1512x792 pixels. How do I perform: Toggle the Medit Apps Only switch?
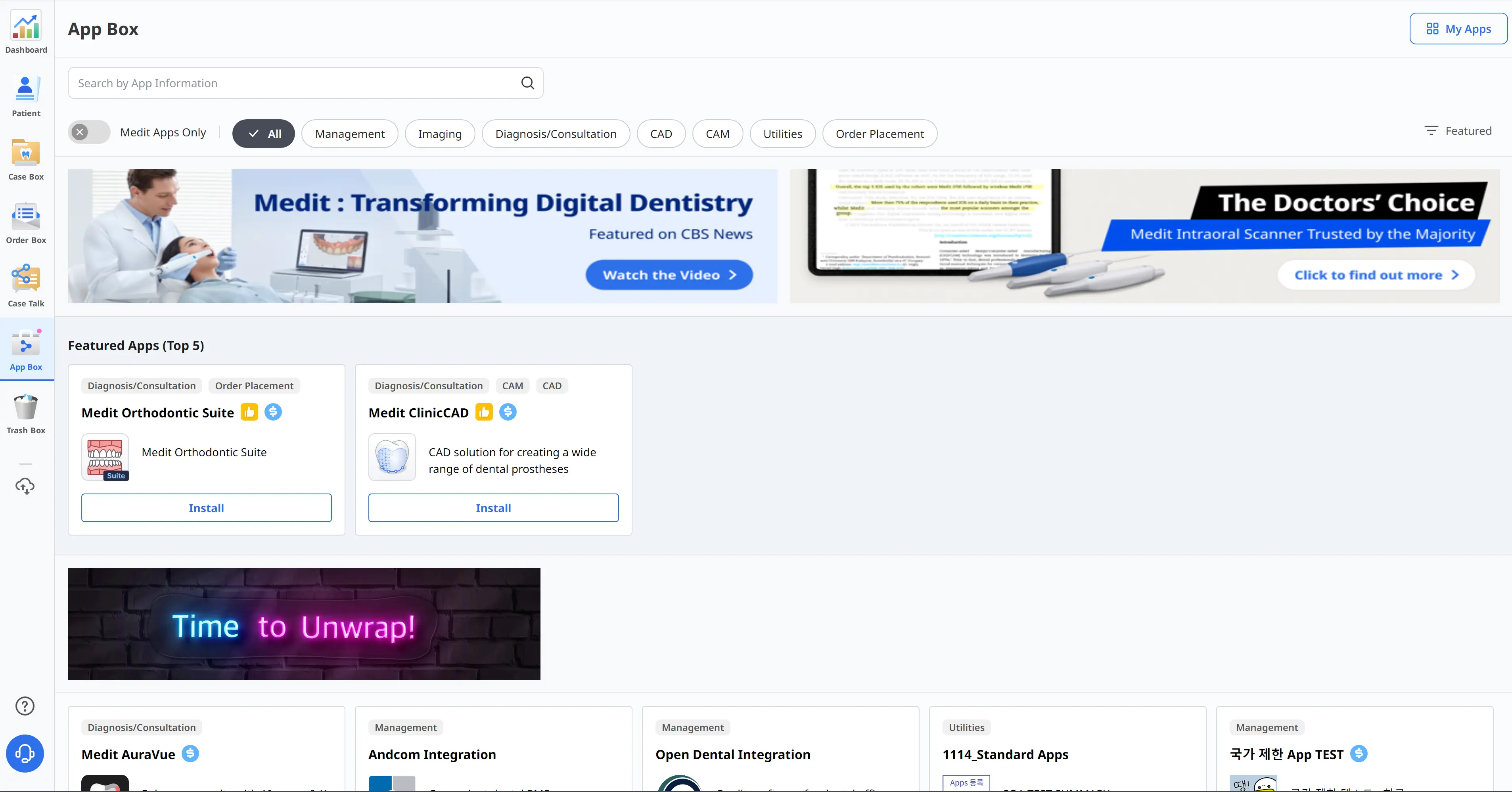coord(89,132)
